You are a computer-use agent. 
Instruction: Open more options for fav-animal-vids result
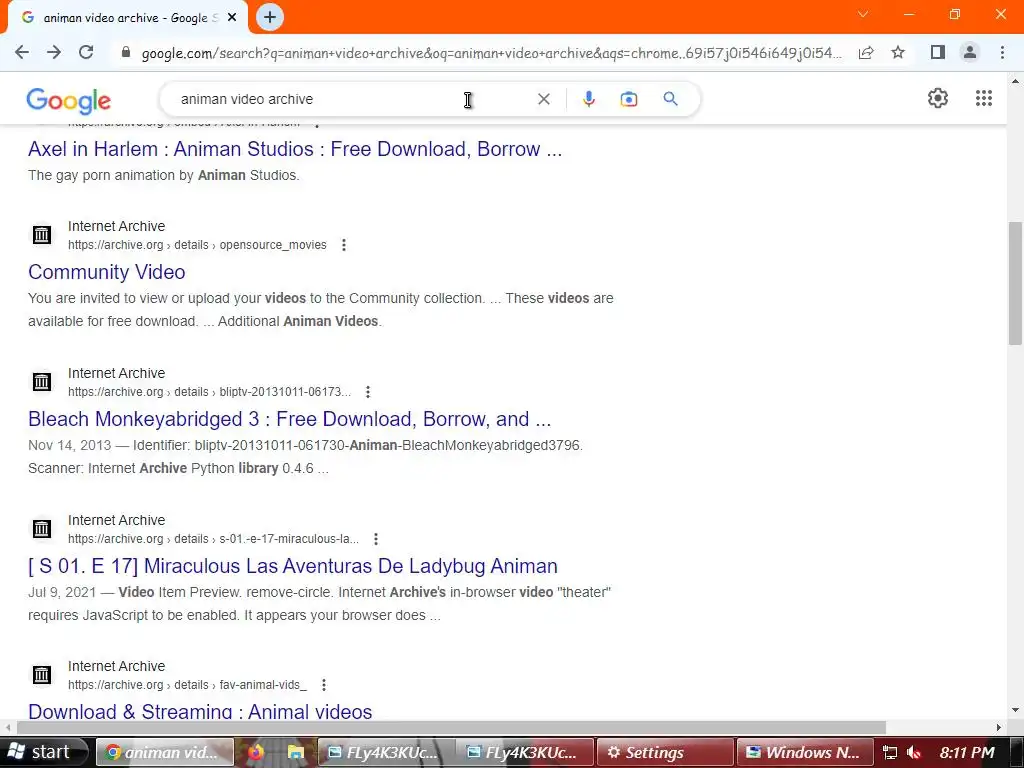pos(323,685)
